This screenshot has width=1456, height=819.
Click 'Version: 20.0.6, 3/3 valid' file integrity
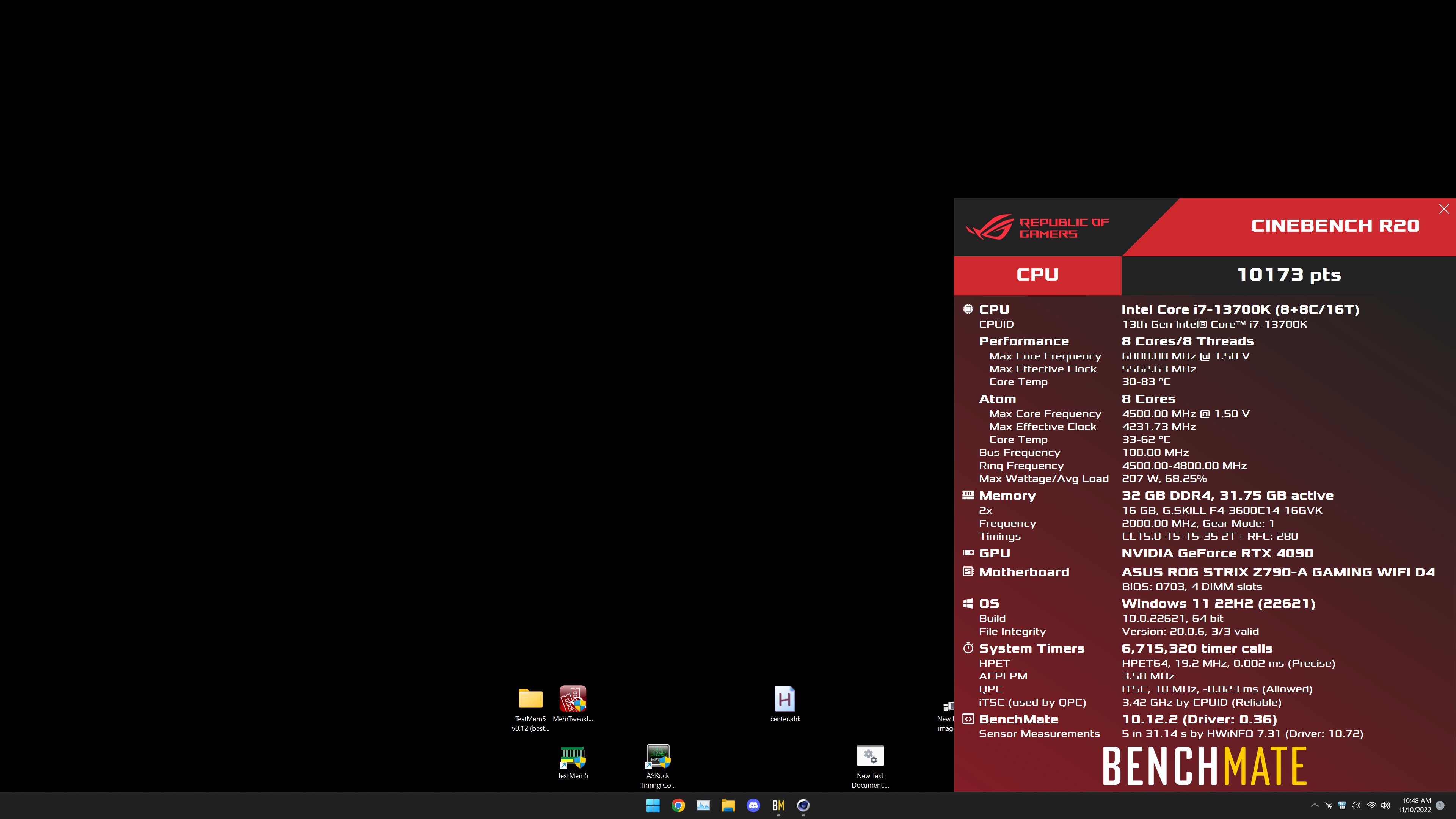pyautogui.click(x=1190, y=631)
